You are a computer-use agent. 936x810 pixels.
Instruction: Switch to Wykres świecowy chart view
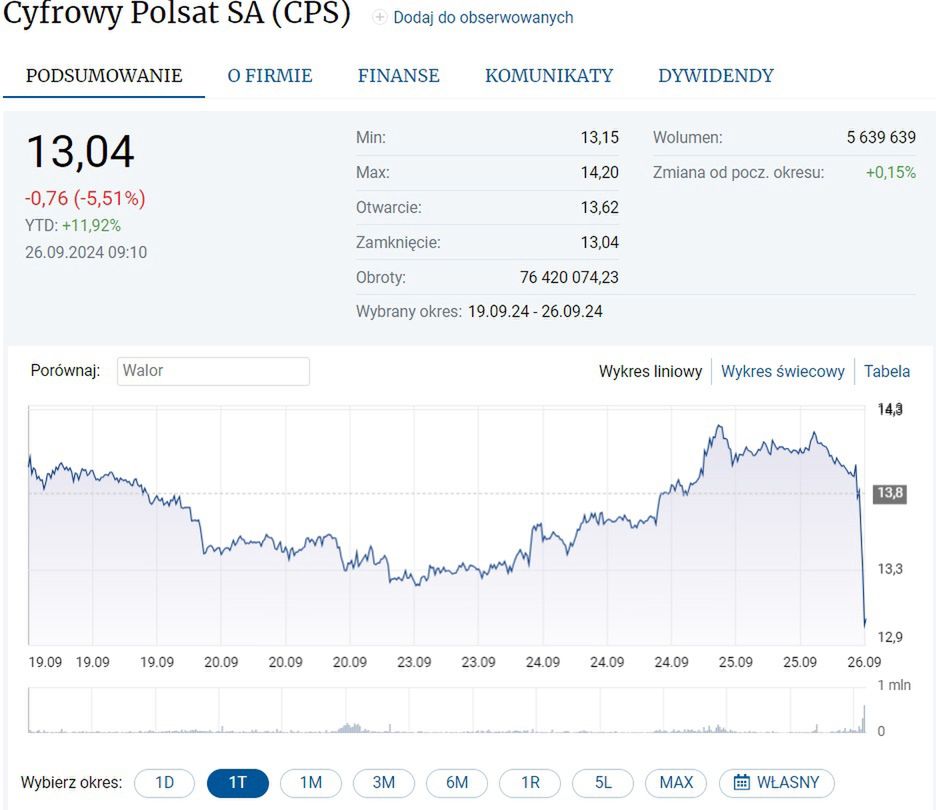[x=783, y=371]
